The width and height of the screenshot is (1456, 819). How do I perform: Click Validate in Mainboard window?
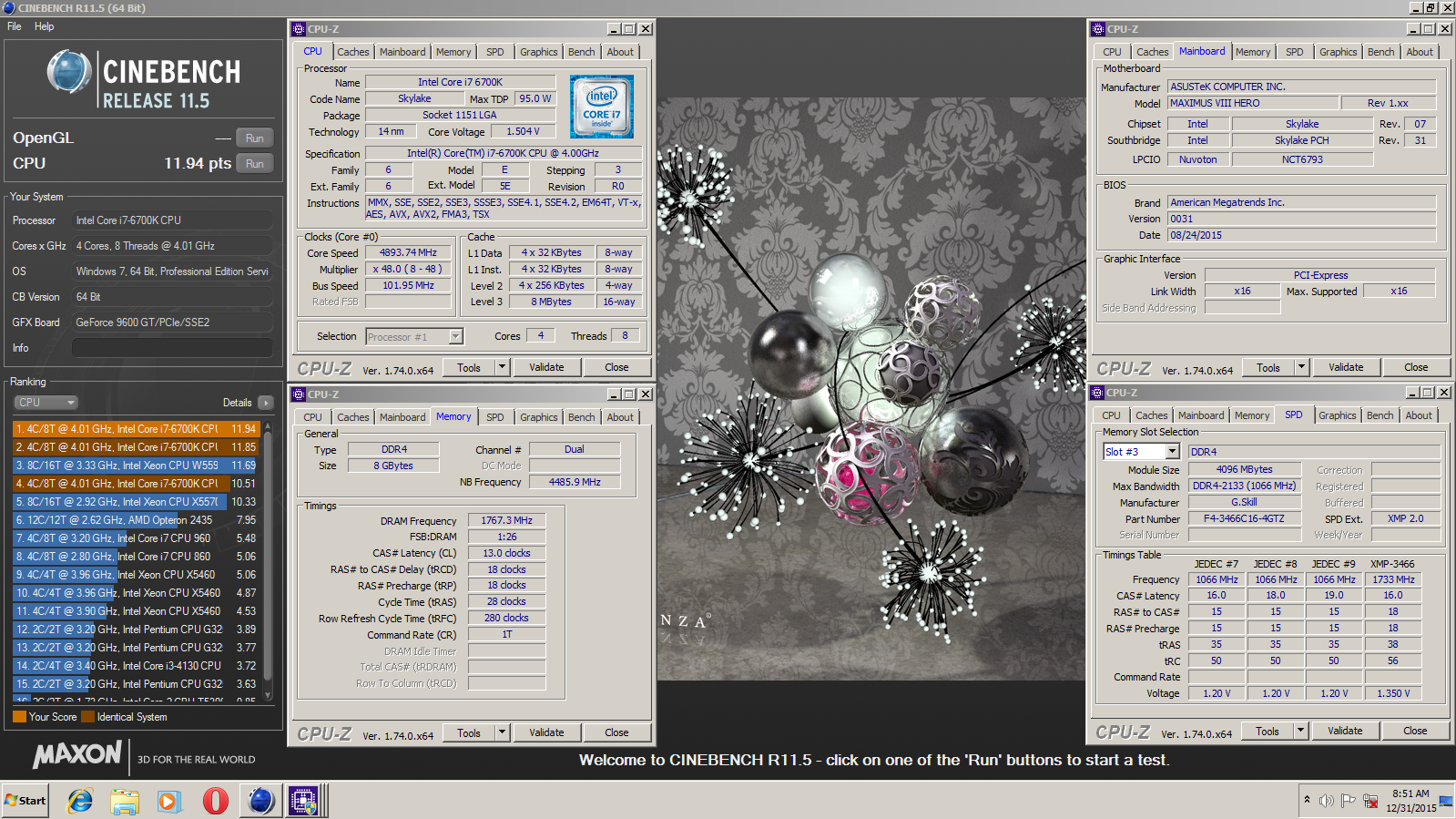tap(1346, 367)
